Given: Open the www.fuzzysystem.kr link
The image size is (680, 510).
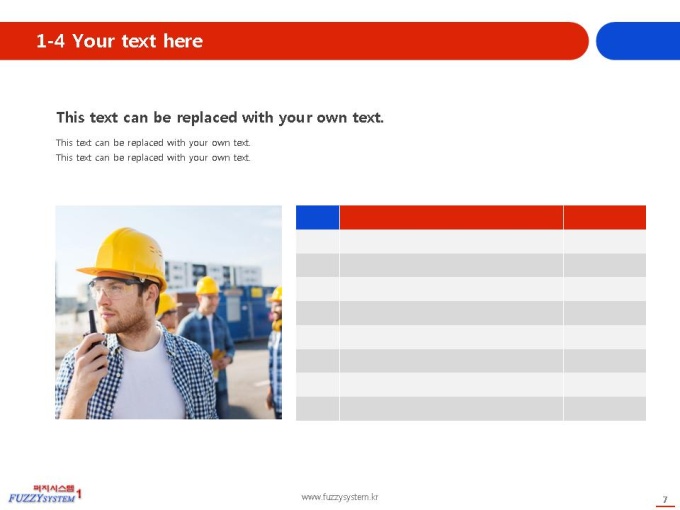Looking at the screenshot, I should pos(340,497).
